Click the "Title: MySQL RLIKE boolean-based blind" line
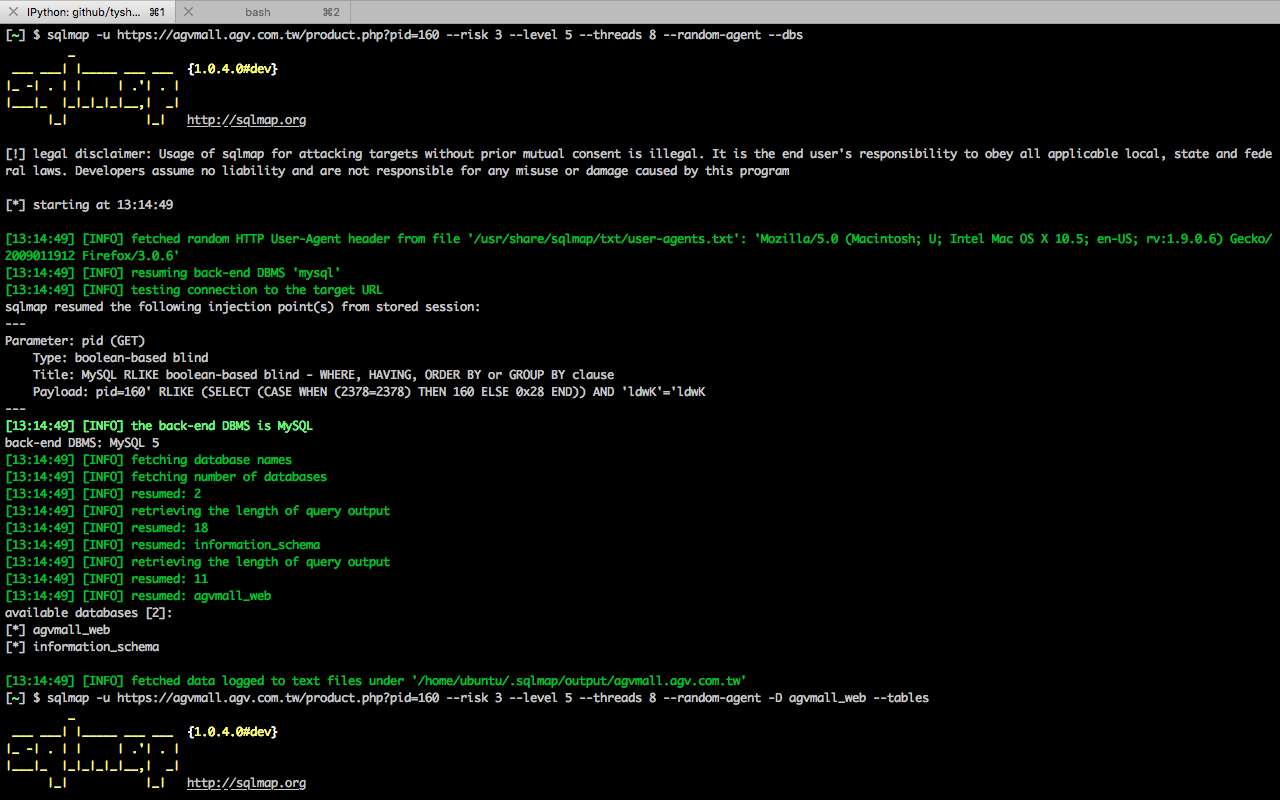This screenshot has width=1280, height=800. point(324,375)
